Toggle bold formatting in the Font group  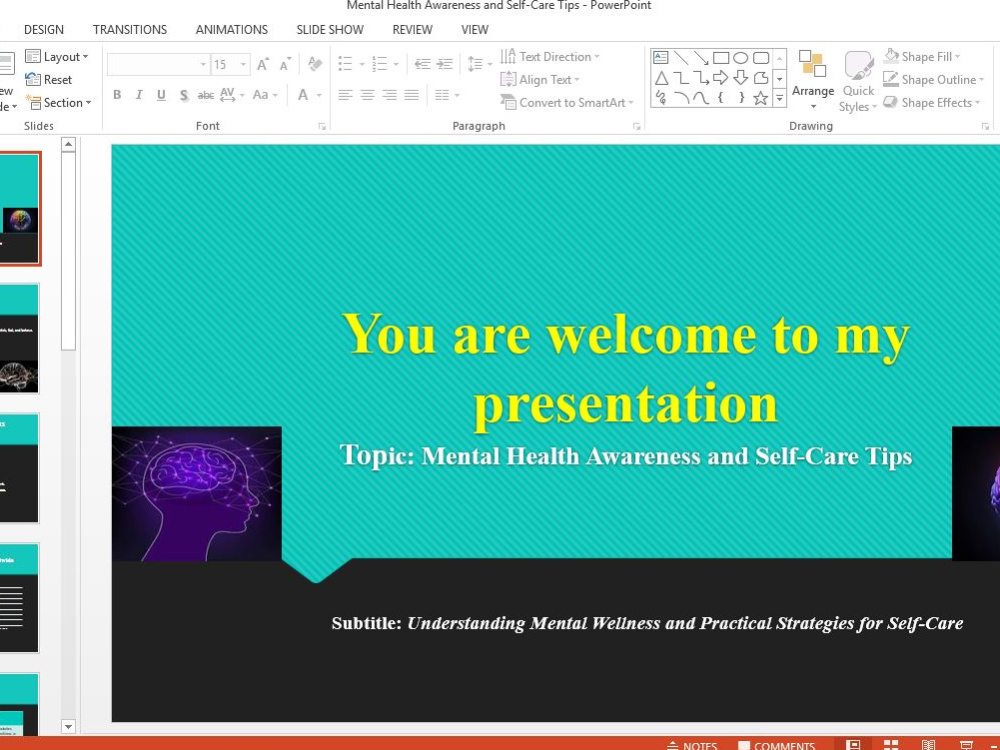tap(117, 95)
